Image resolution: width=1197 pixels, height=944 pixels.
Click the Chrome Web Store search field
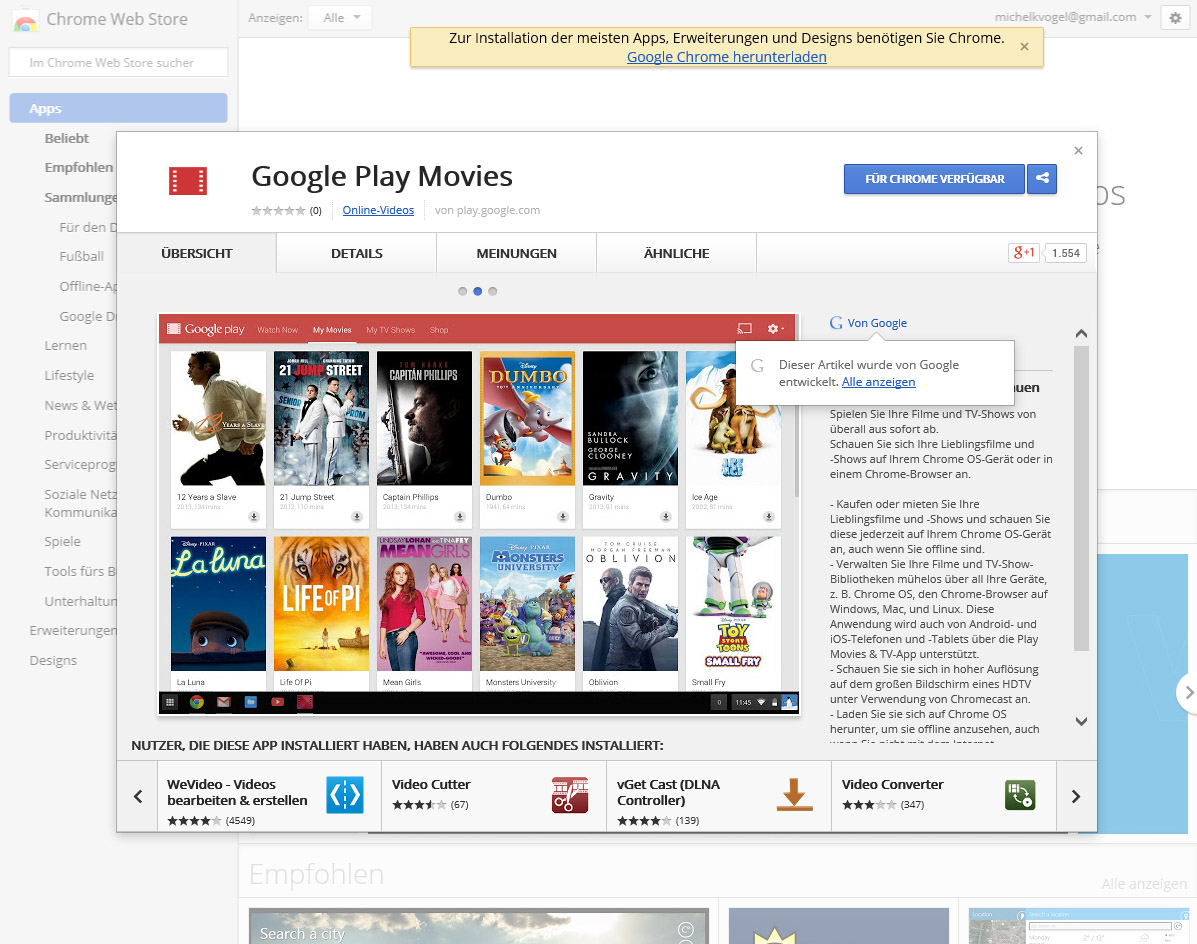tap(118, 63)
